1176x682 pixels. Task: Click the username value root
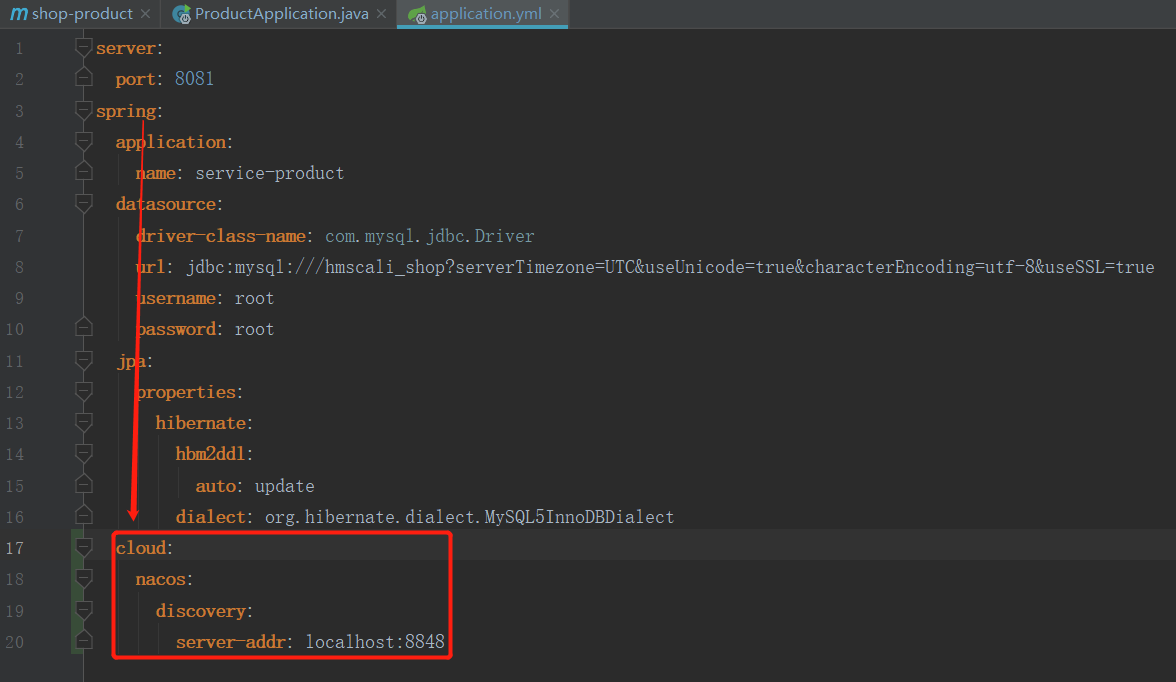click(x=254, y=299)
